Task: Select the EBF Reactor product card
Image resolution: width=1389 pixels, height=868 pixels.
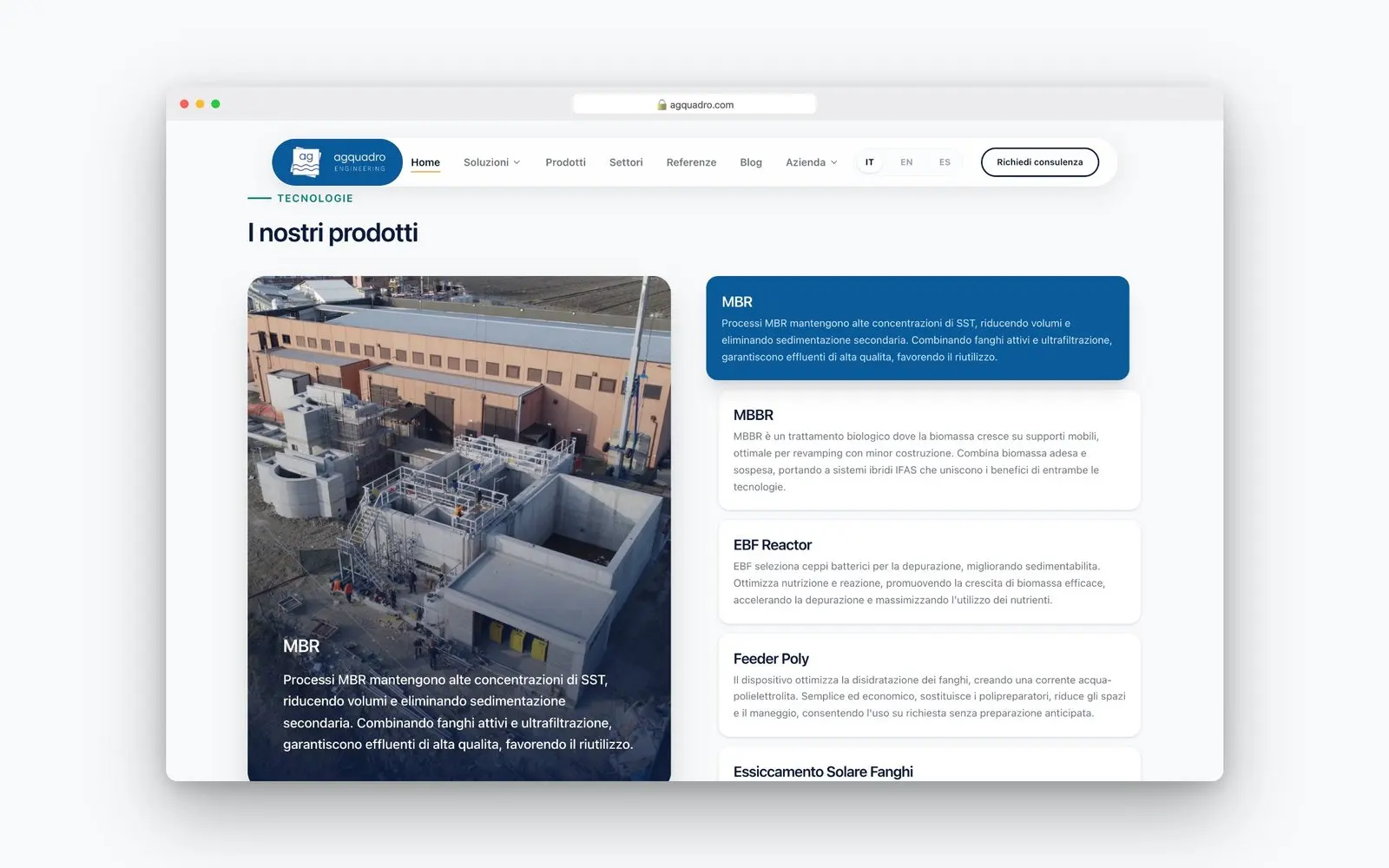Action: [929, 571]
